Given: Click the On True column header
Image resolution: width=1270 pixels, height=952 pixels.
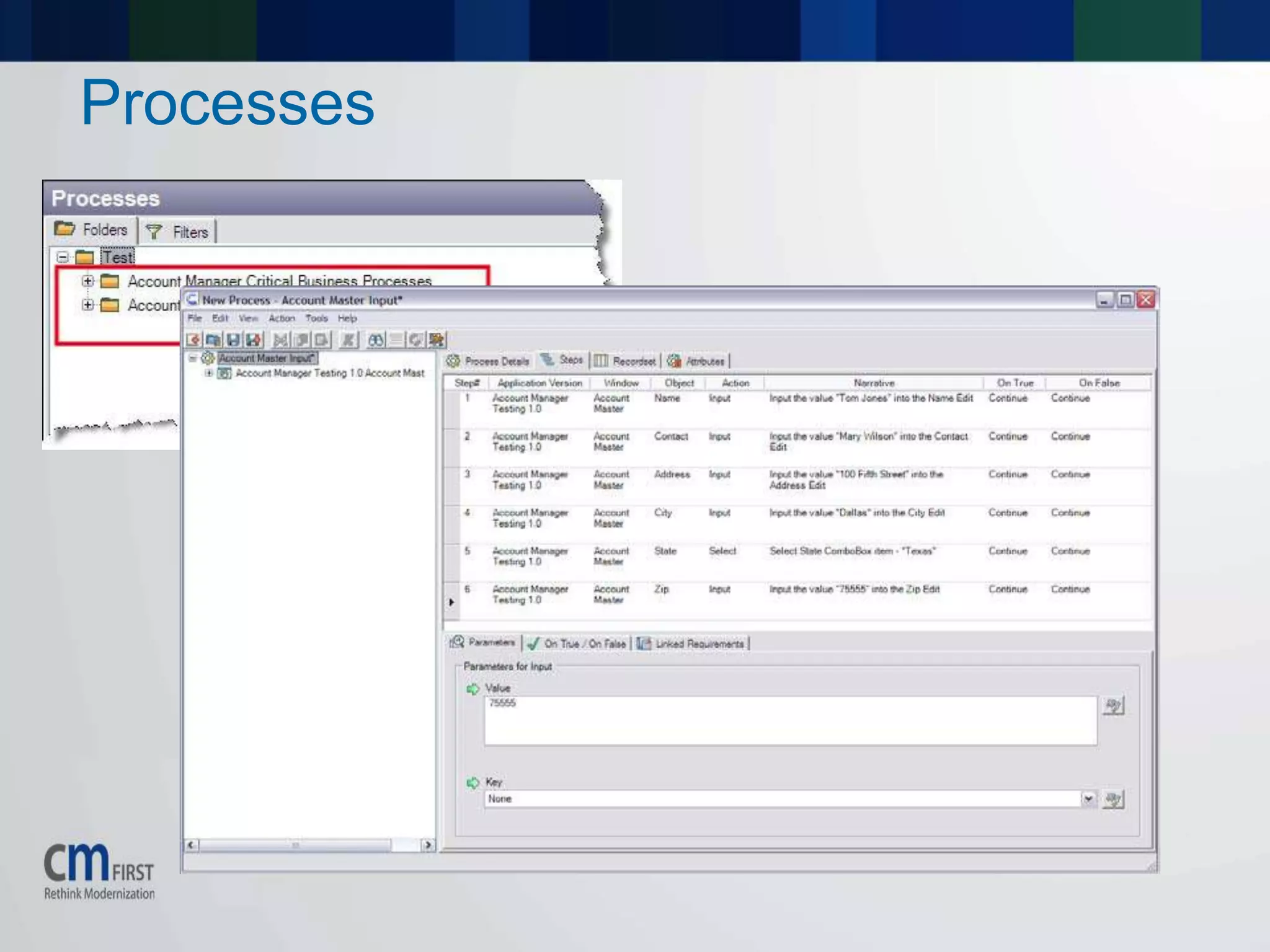Looking at the screenshot, I should click(x=1015, y=383).
